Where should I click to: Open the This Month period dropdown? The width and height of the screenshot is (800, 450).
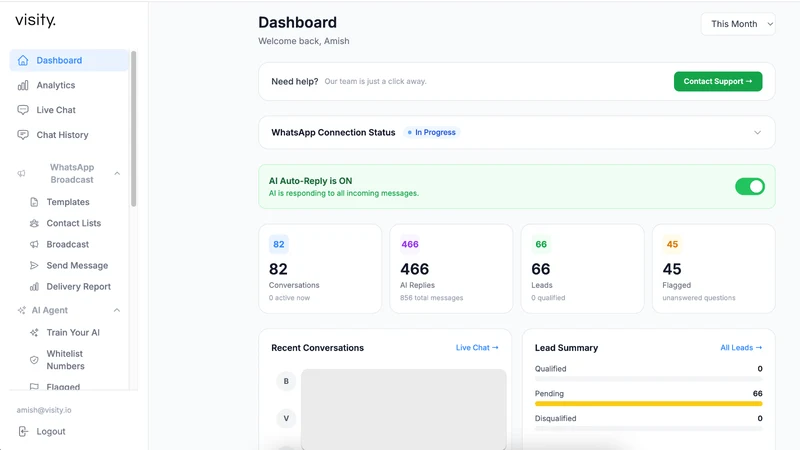point(738,24)
